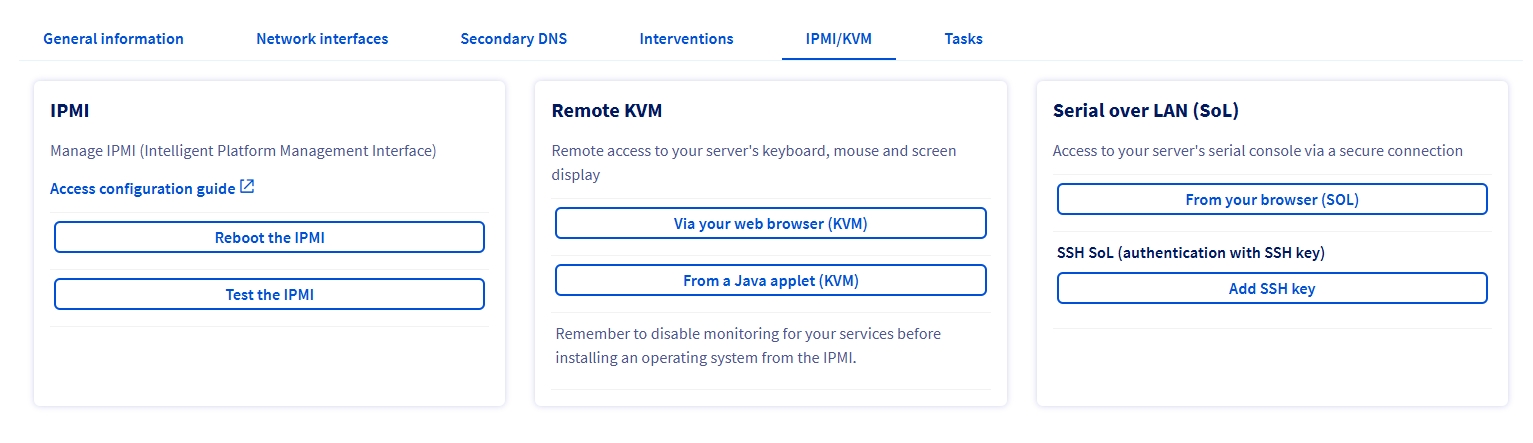Click the IPMI card heading
The height and width of the screenshot is (443, 1533).
70,111
